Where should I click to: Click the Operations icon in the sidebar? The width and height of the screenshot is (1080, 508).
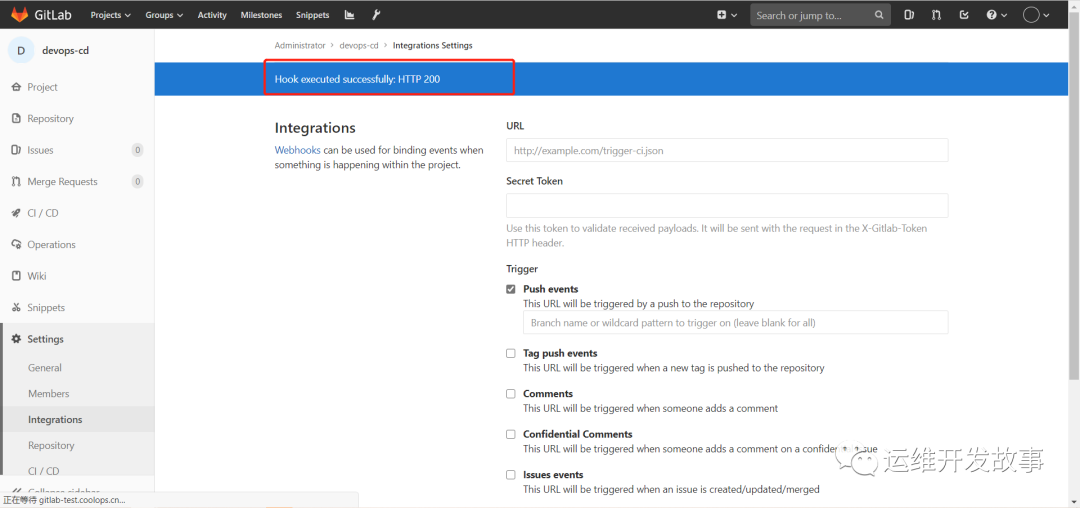[17, 244]
